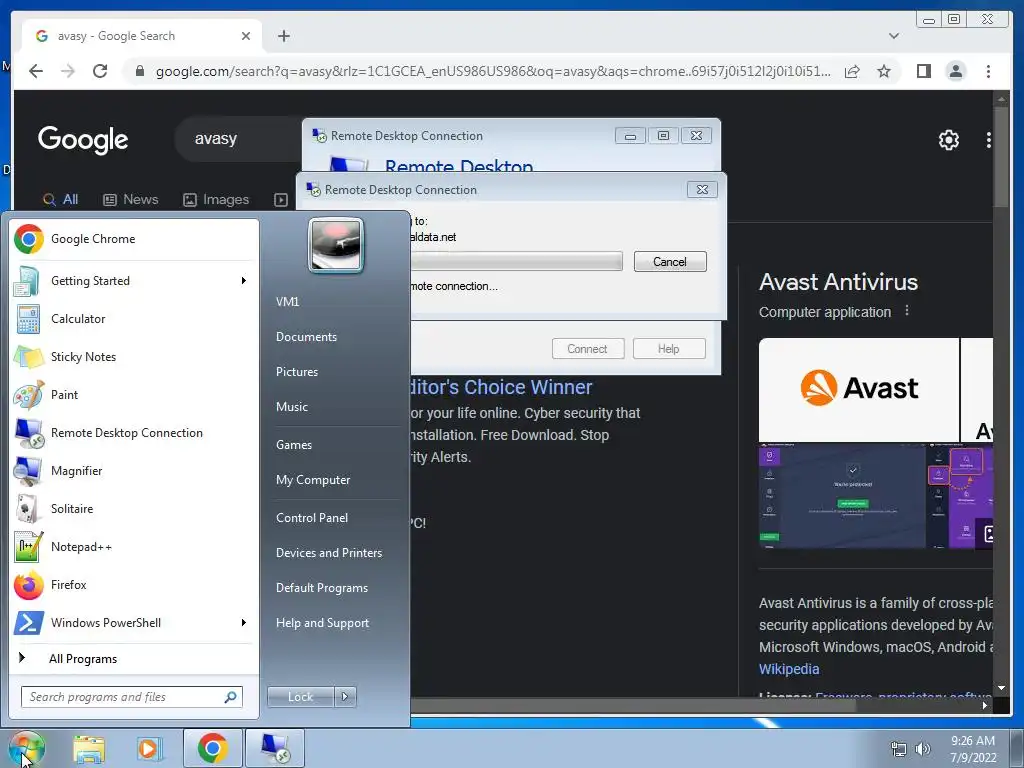Image resolution: width=1024 pixels, height=768 pixels.
Task: Open File Explorer from the taskbar
Action: coord(89,748)
